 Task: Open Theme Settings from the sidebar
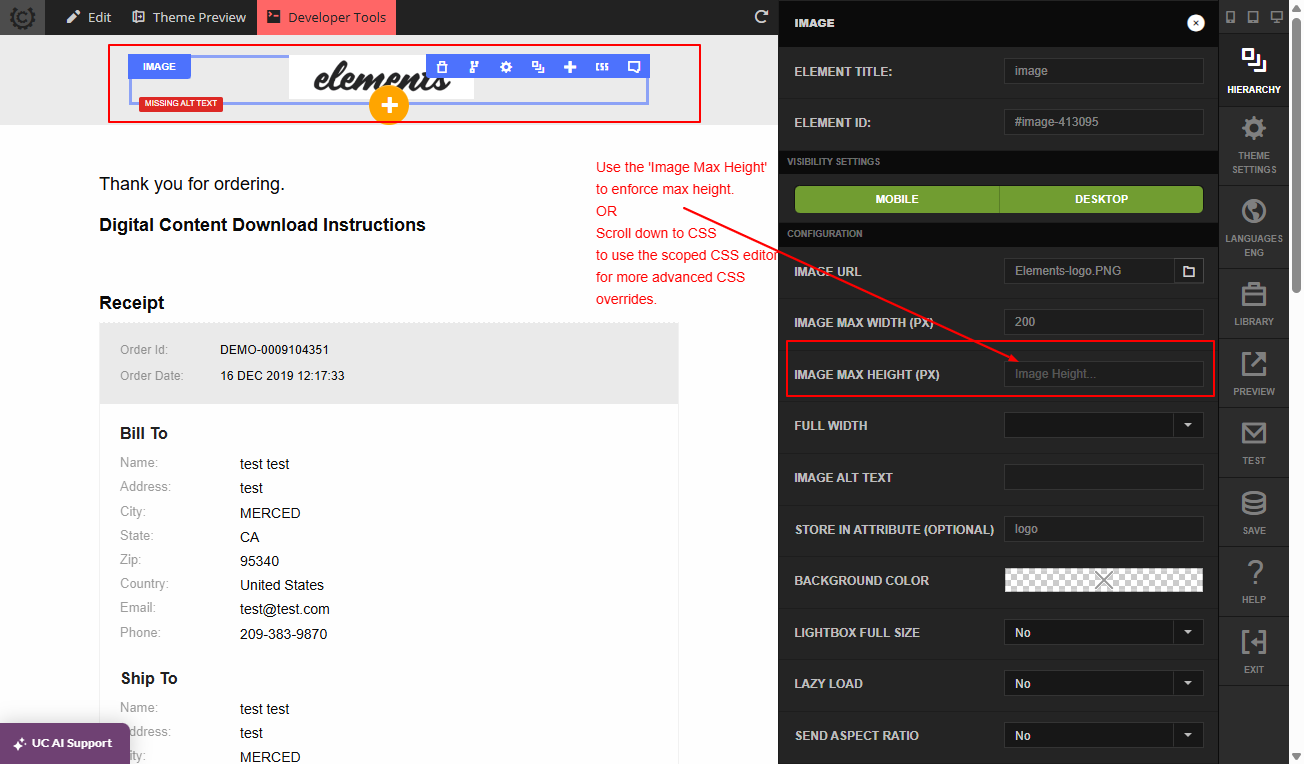point(1254,146)
